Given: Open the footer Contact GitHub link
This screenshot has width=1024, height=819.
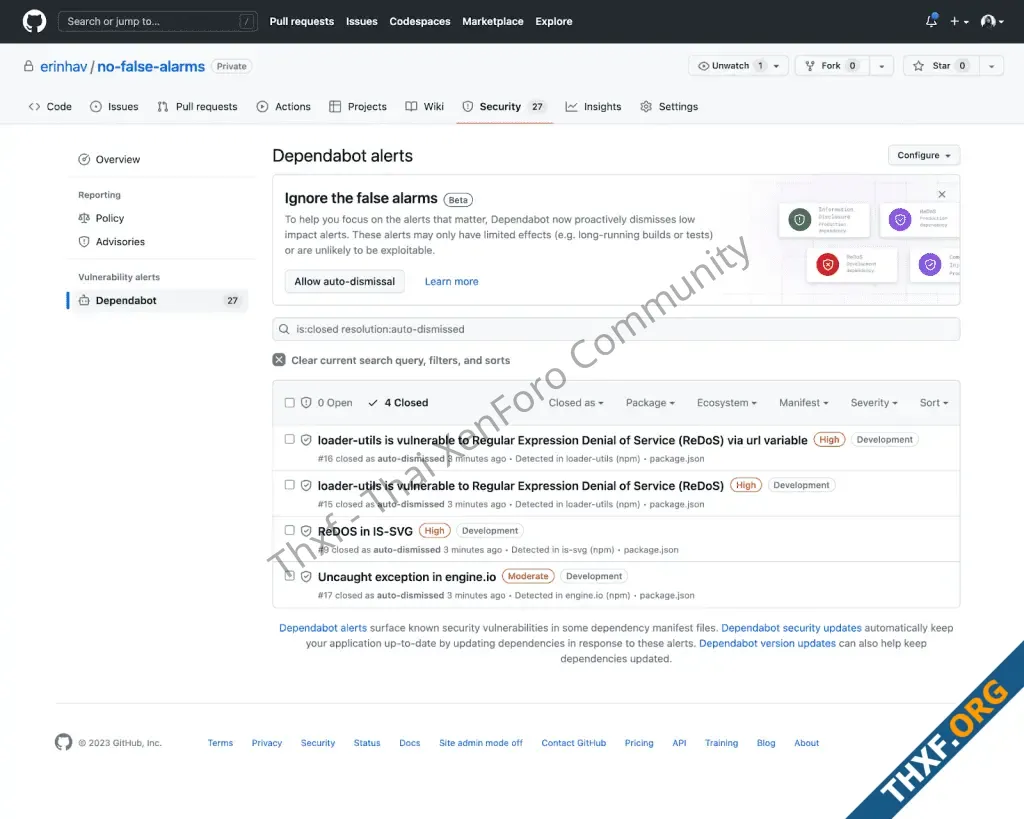Looking at the screenshot, I should [x=573, y=743].
